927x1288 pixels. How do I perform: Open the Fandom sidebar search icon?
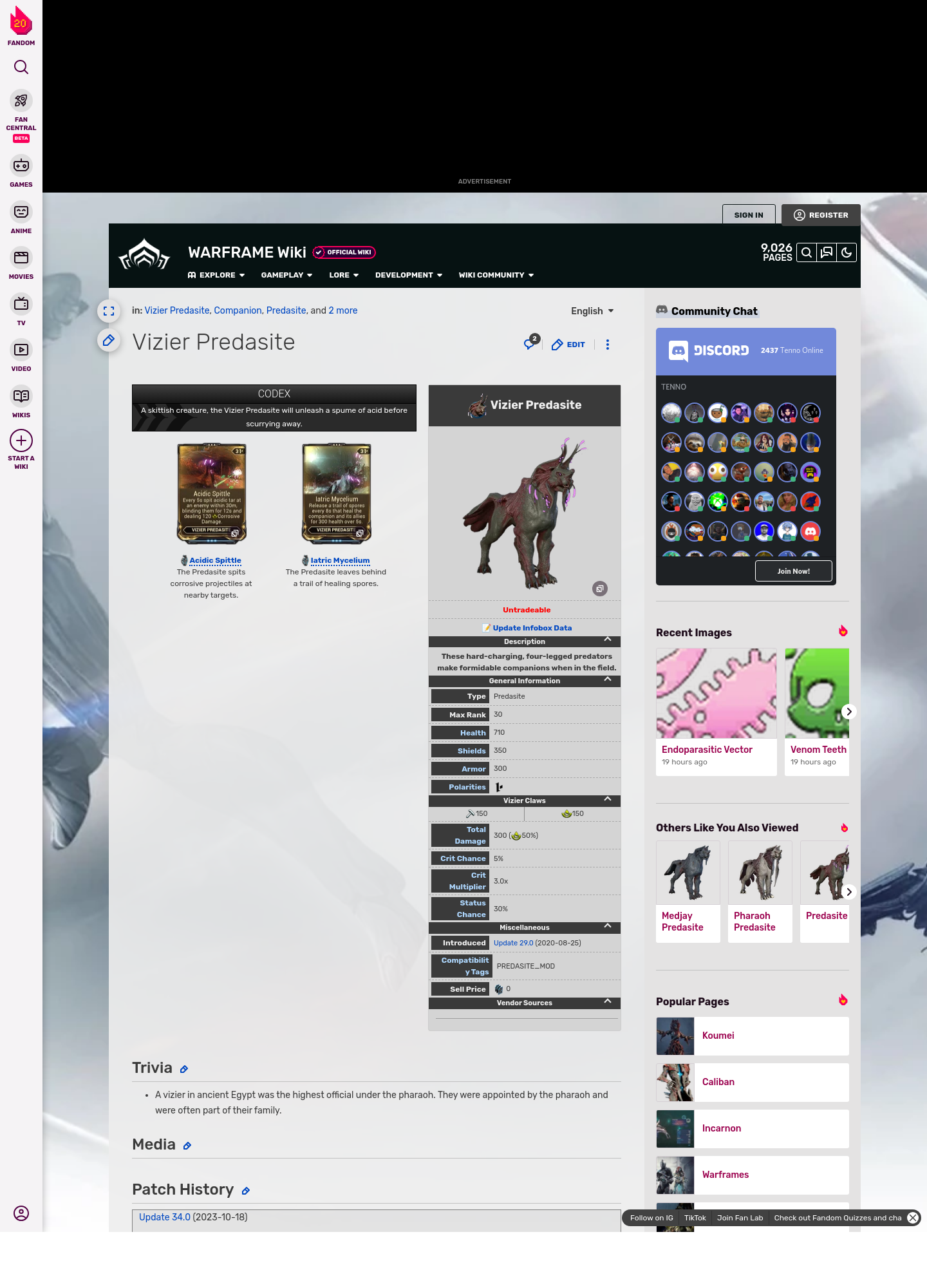(21, 67)
